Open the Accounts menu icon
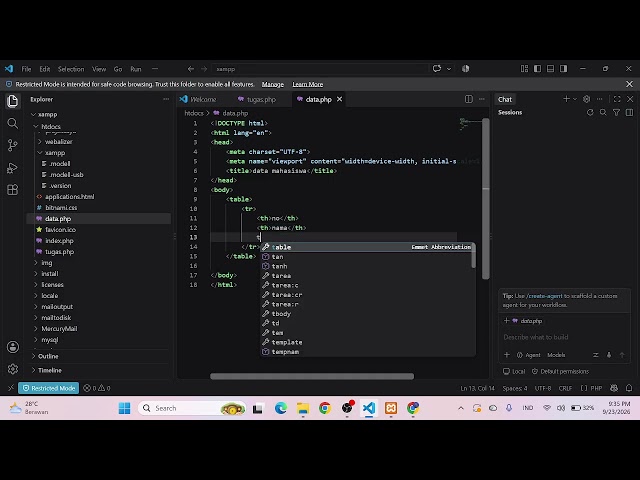640x480 pixels. [x=13, y=347]
